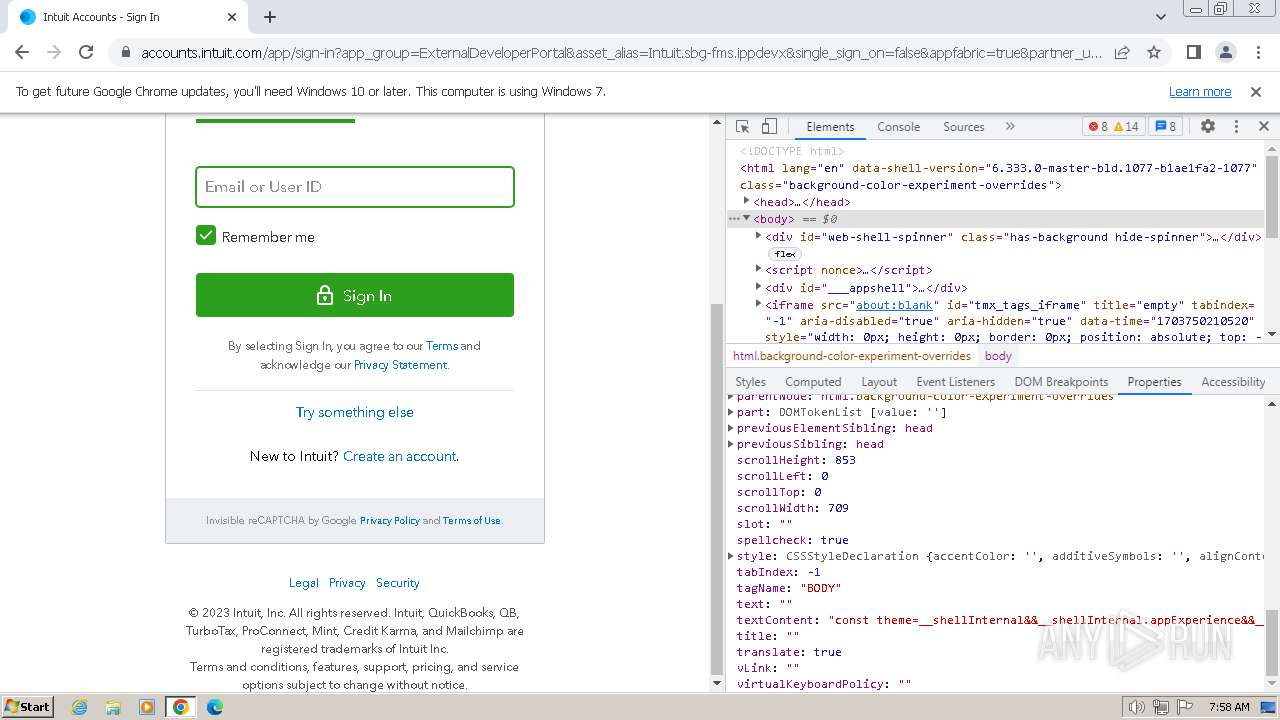The width and height of the screenshot is (1280, 720).
Task: Click Try something else
Action: [355, 412]
